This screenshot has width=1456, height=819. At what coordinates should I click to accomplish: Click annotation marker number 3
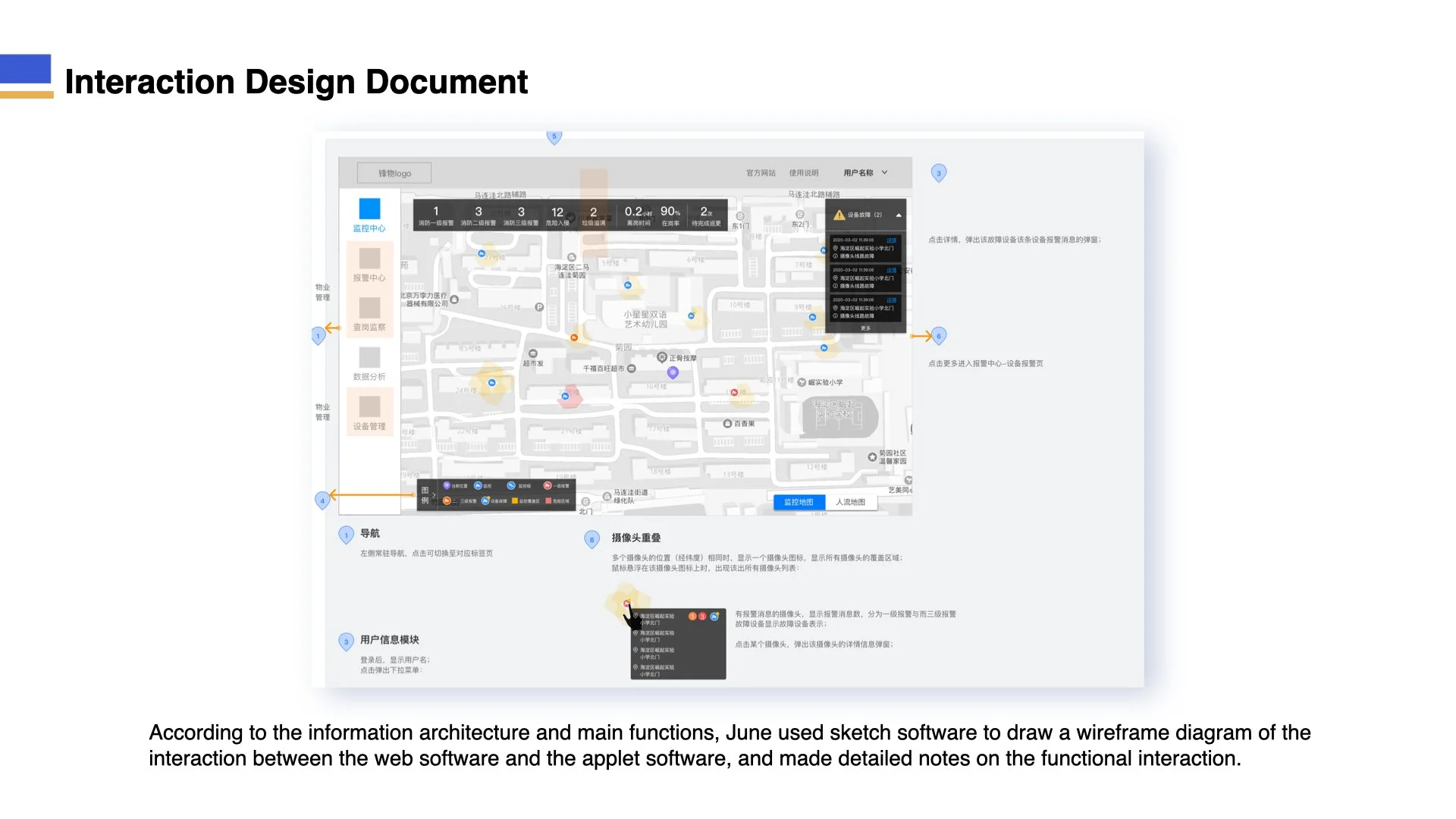pos(939,173)
